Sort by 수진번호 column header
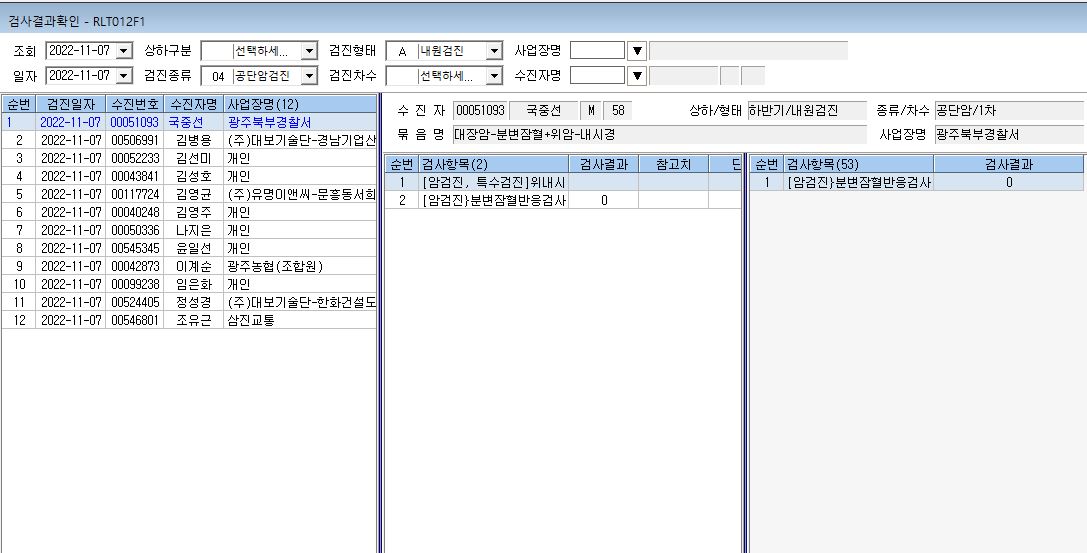 (135, 105)
